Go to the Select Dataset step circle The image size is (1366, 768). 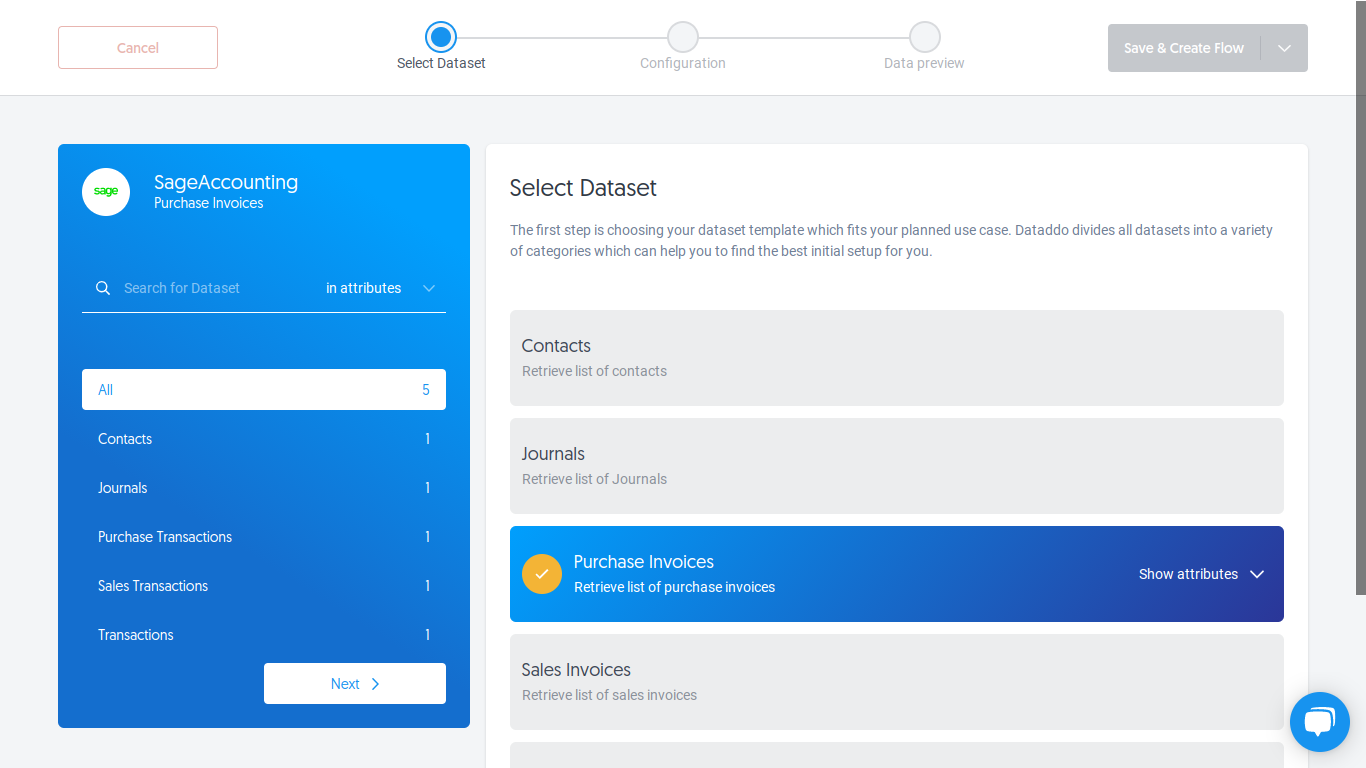click(x=441, y=37)
